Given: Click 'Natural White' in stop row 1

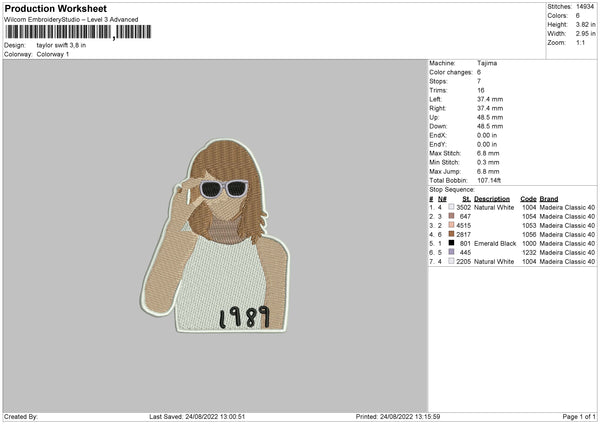Looking at the screenshot, I should coord(494,207).
